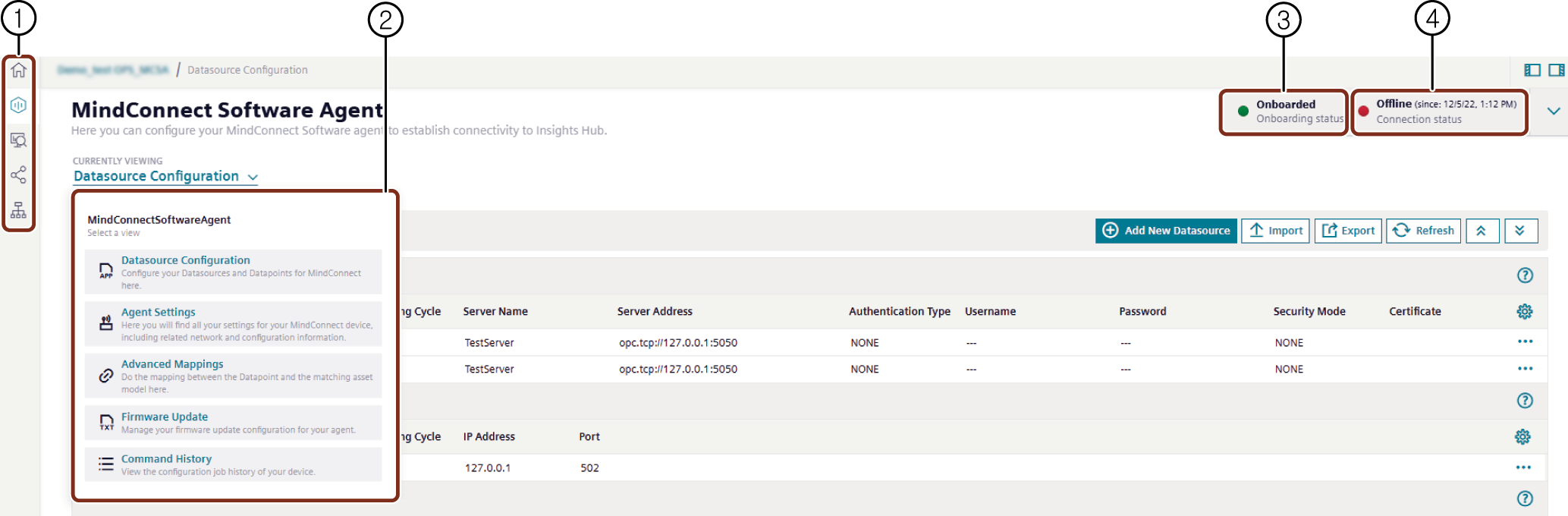The width and height of the screenshot is (1568, 516).
Task: Select Command History view
Action: coord(234,464)
